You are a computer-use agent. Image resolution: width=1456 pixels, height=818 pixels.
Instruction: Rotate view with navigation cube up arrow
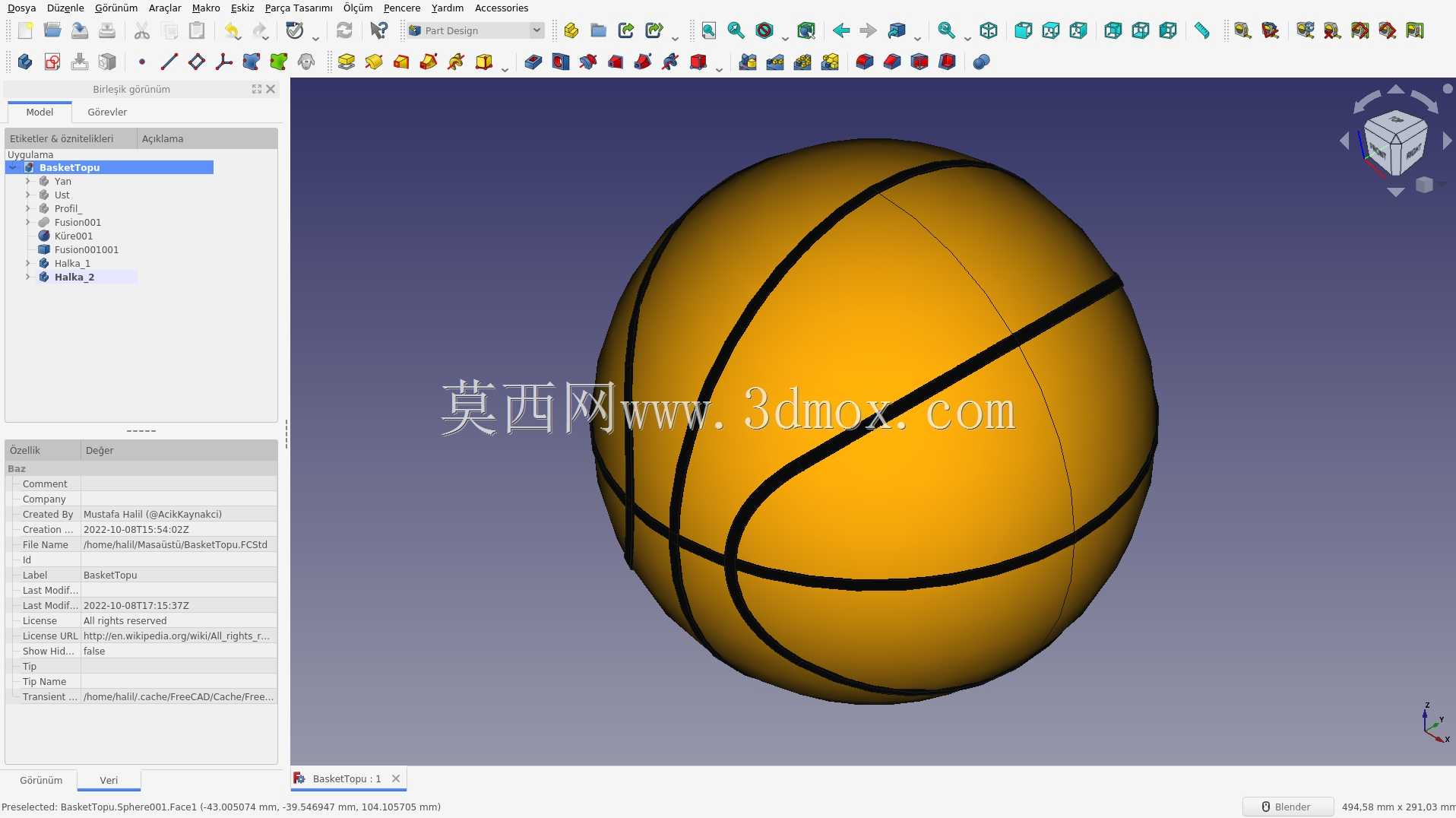pos(1396,90)
